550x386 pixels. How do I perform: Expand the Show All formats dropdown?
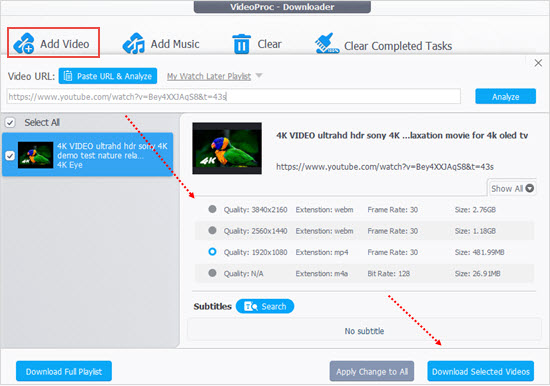pos(512,188)
